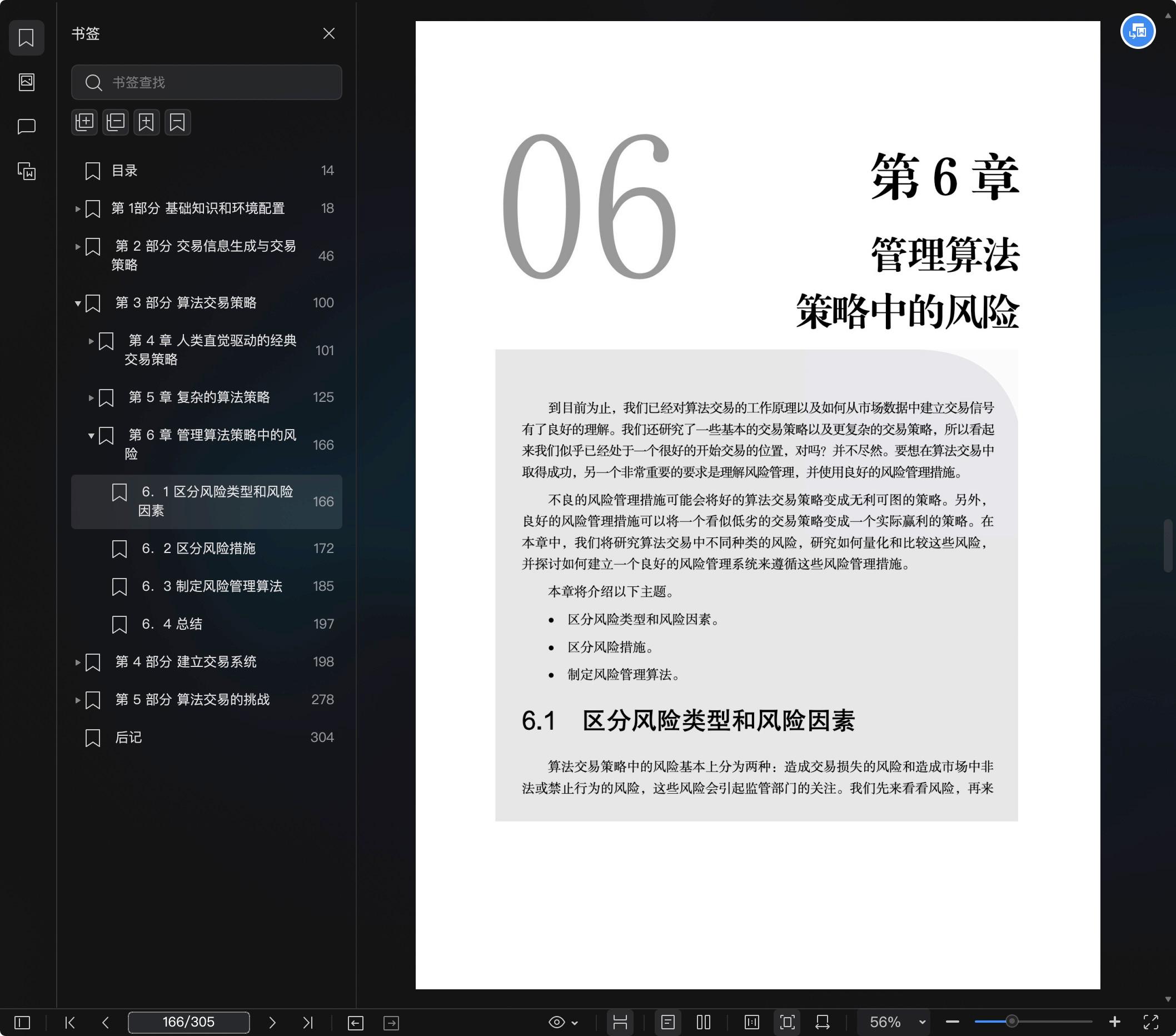
Task: Click the floating blue translate button
Action: coord(1138,31)
